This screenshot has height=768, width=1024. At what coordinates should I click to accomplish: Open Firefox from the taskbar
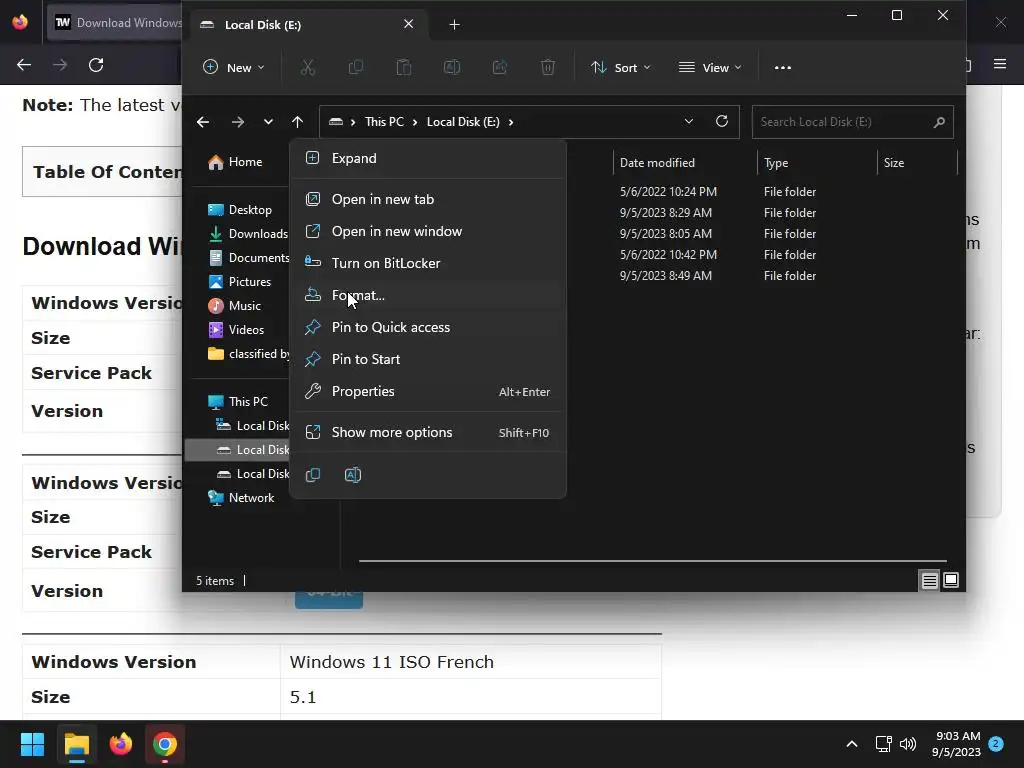tap(121, 744)
